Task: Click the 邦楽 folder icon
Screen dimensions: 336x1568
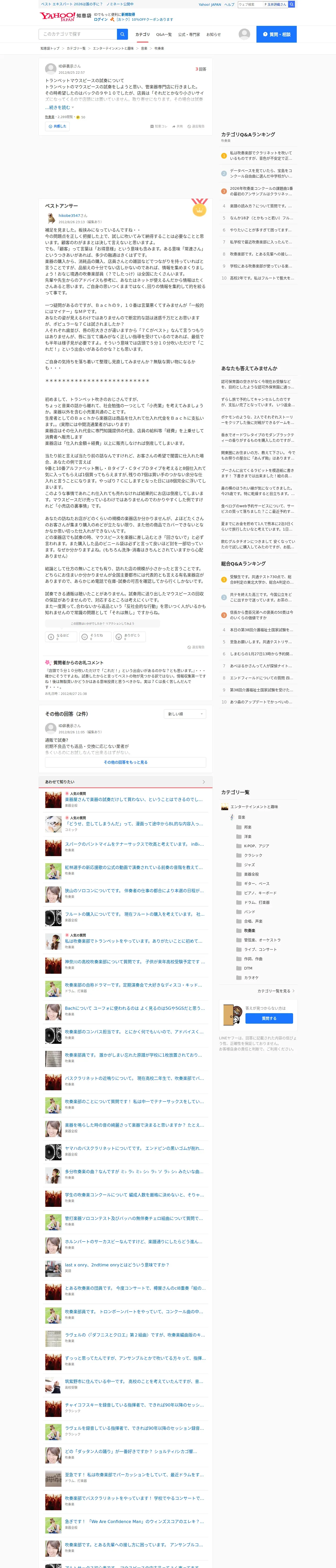Action: pos(239,827)
